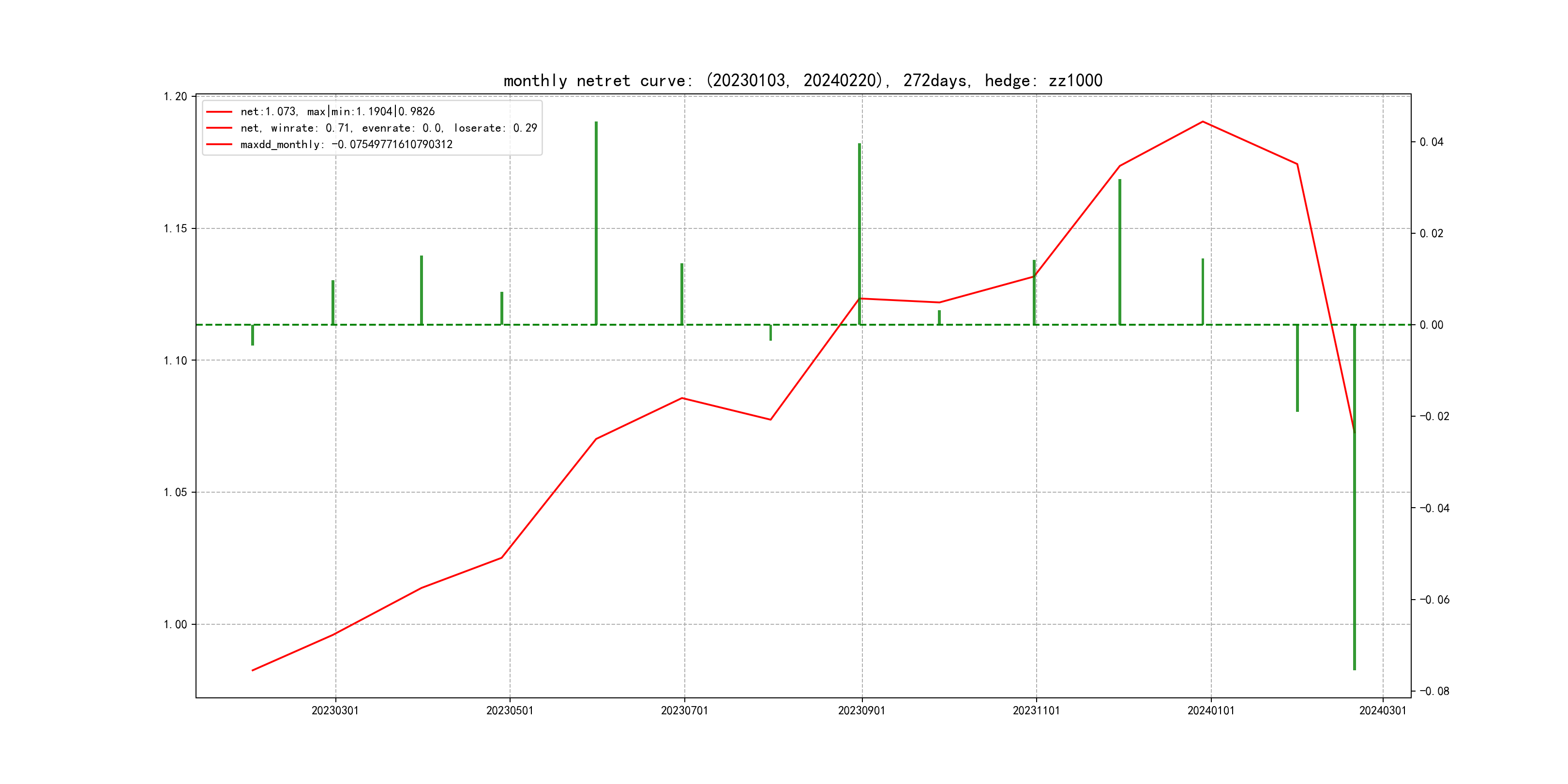Image resolution: width=1568 pixels, height=784 pixels.
Task: Click the chart title text
Action: (x=802, y=80)
